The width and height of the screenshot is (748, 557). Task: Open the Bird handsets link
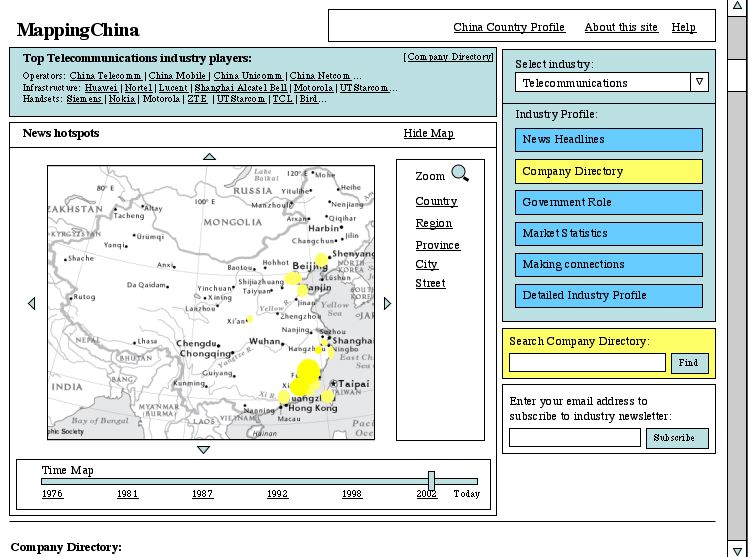308,99
